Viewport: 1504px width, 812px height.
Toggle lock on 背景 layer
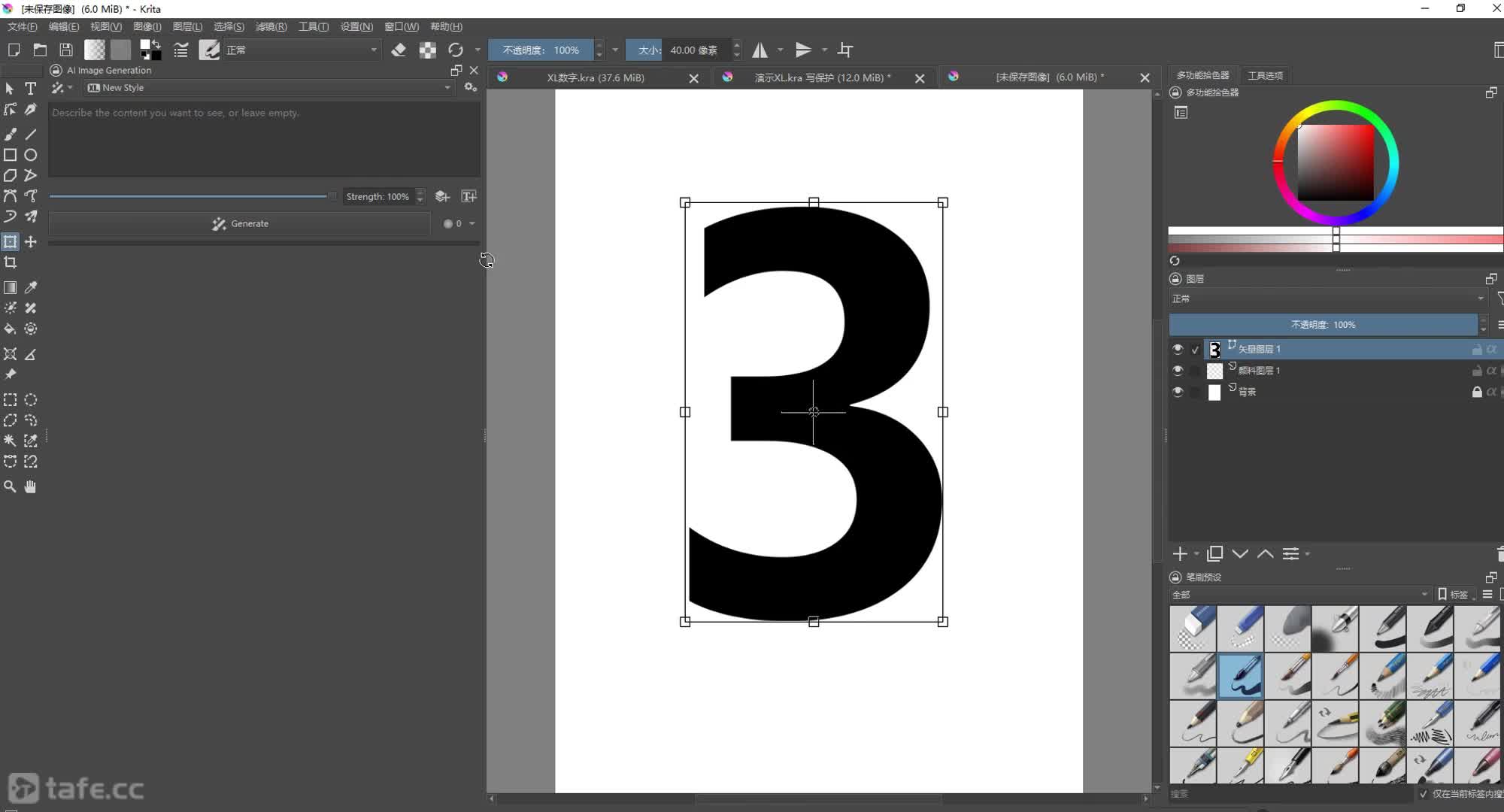(1477, 392)
